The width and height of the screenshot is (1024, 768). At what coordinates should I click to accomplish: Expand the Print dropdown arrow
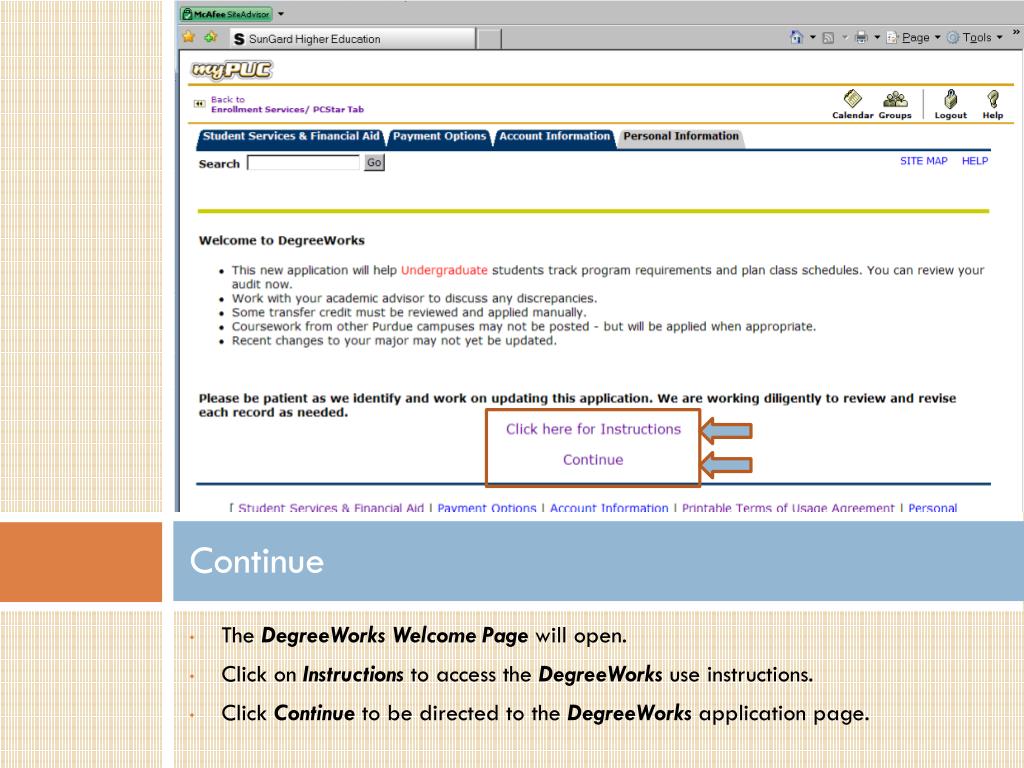click(877, 37)
